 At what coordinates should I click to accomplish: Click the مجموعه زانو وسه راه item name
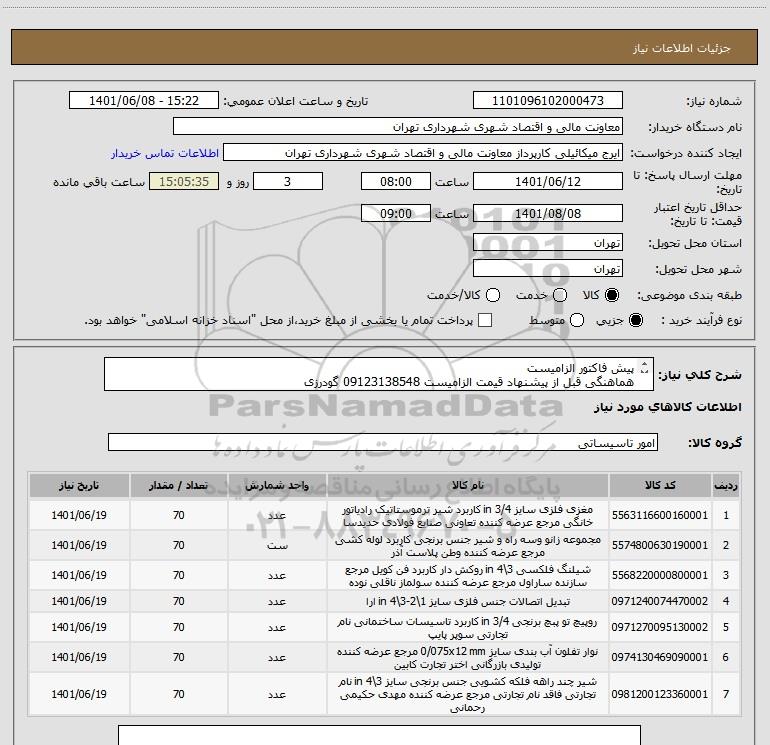point(468,545)
